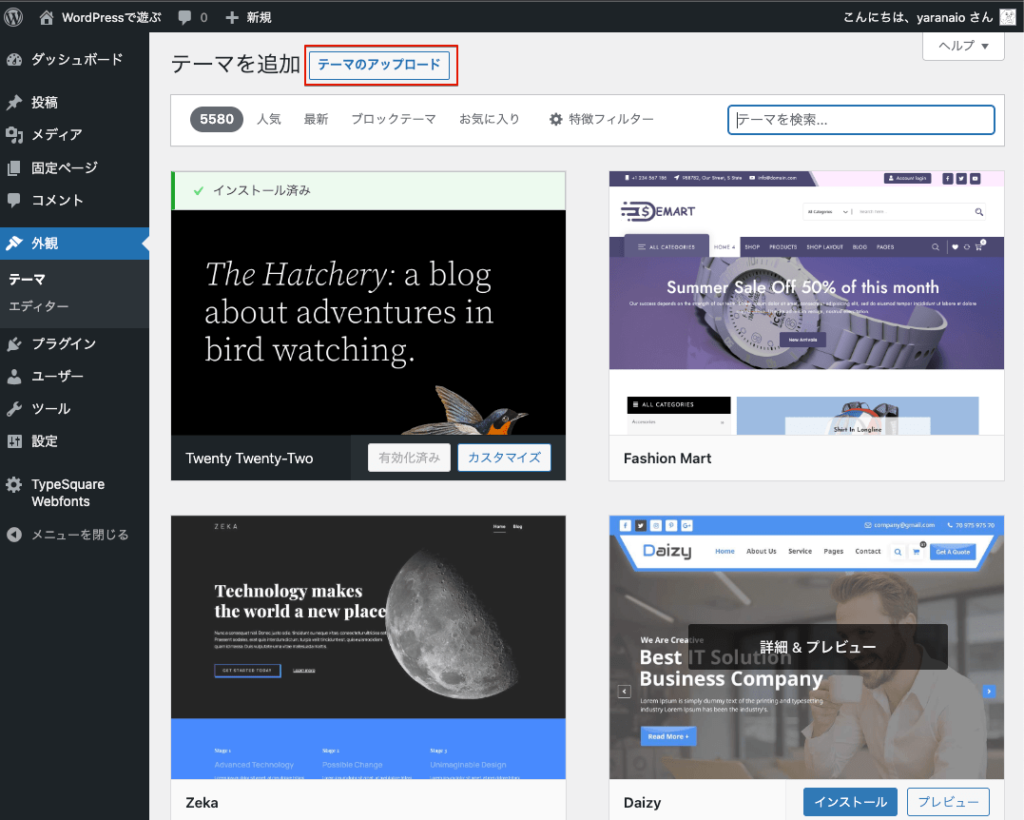Collapse sidebar with メニューを閉じる
The height and width of the screenshot is (820, 1024).
(74, 535)
